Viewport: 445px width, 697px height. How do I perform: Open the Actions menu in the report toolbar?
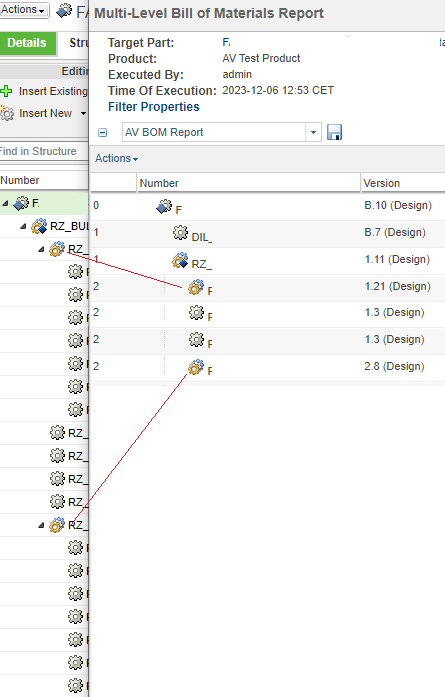click(x=116, y=158)
